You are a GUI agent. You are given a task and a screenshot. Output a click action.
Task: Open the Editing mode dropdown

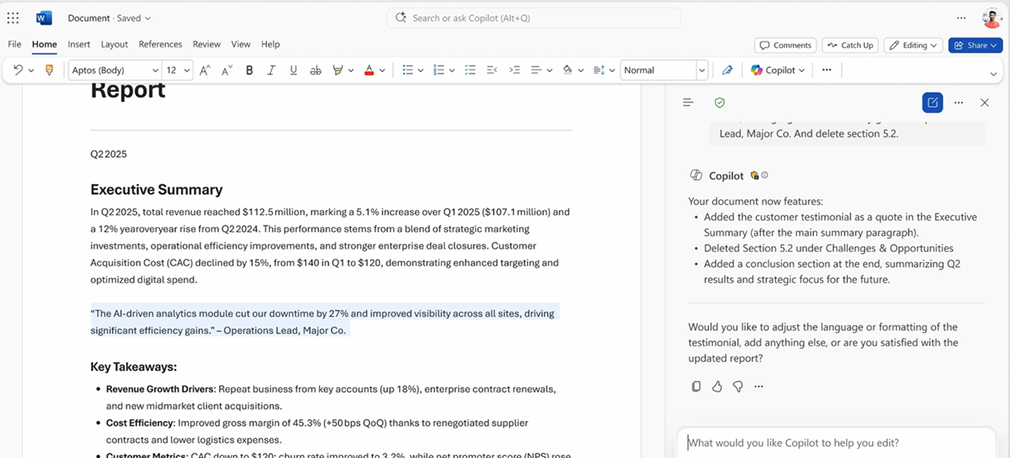pyautogui.click(x=915, y=45)
